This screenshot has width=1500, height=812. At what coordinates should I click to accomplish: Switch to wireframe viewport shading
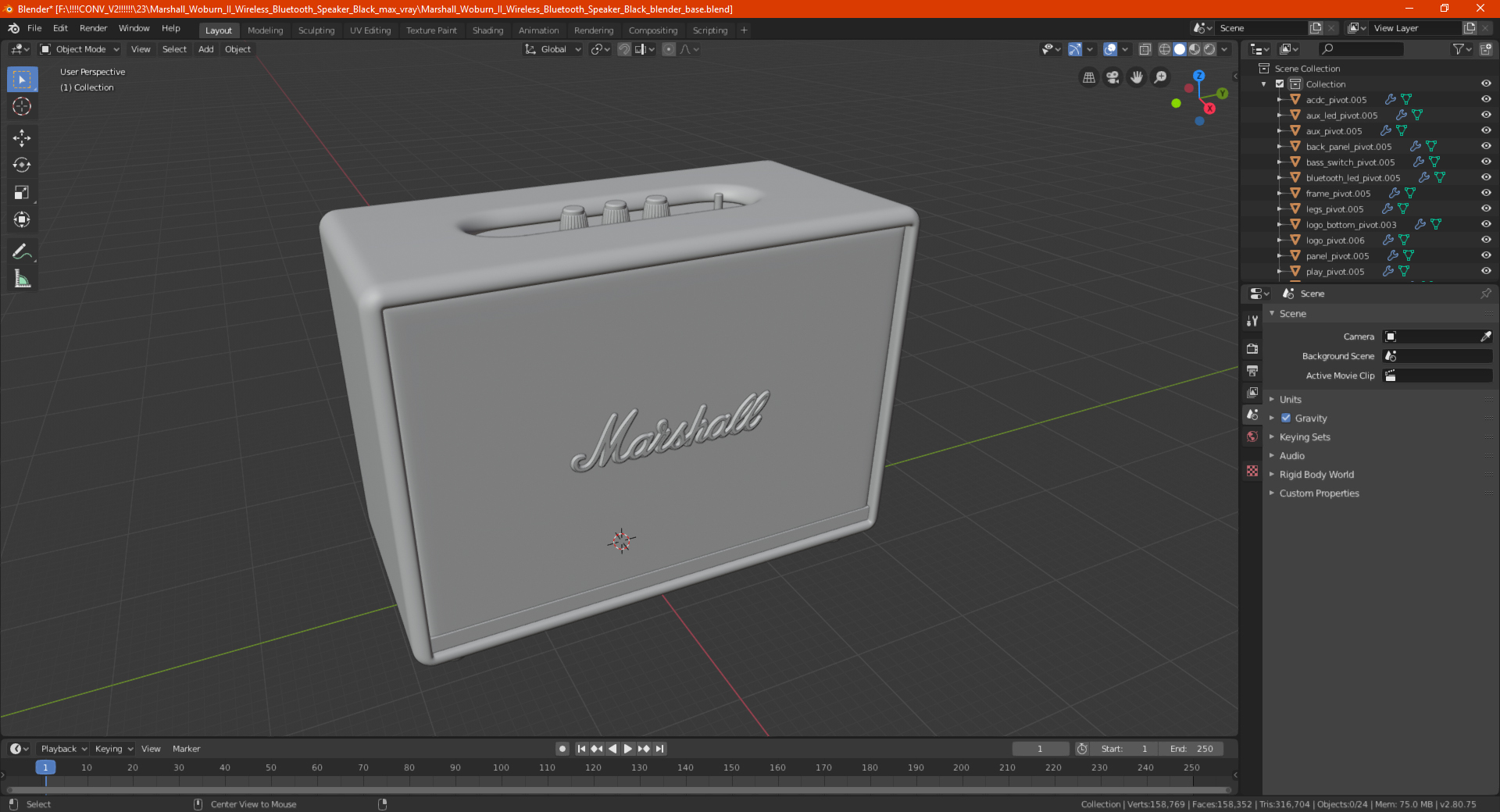1165,49
